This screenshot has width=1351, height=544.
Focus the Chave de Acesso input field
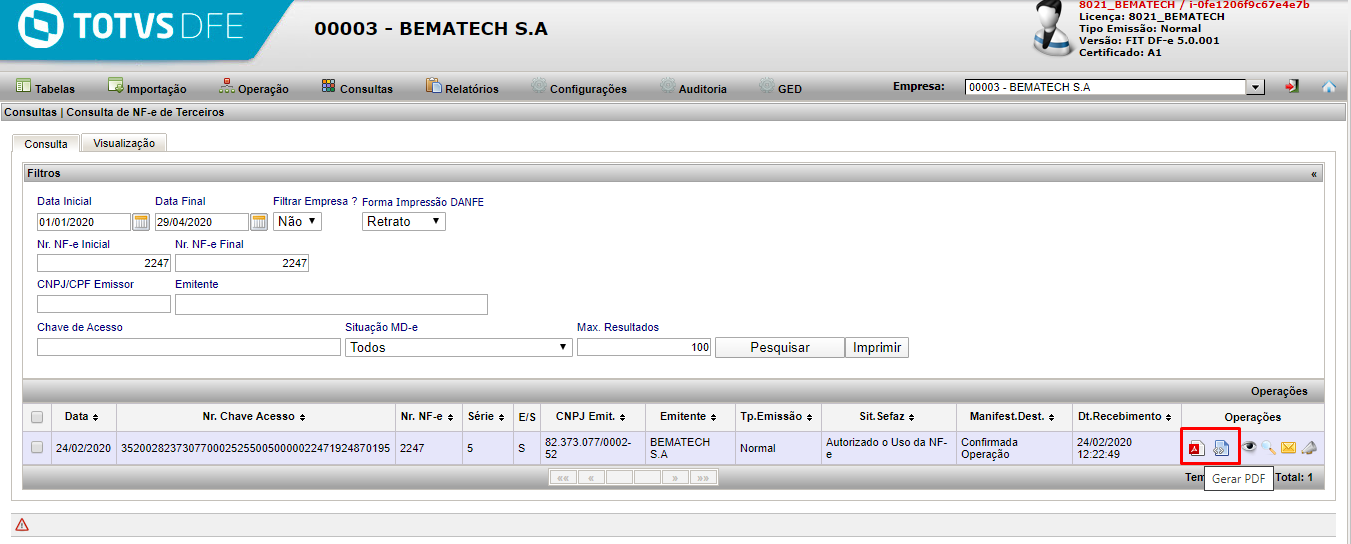pos(189,347)
